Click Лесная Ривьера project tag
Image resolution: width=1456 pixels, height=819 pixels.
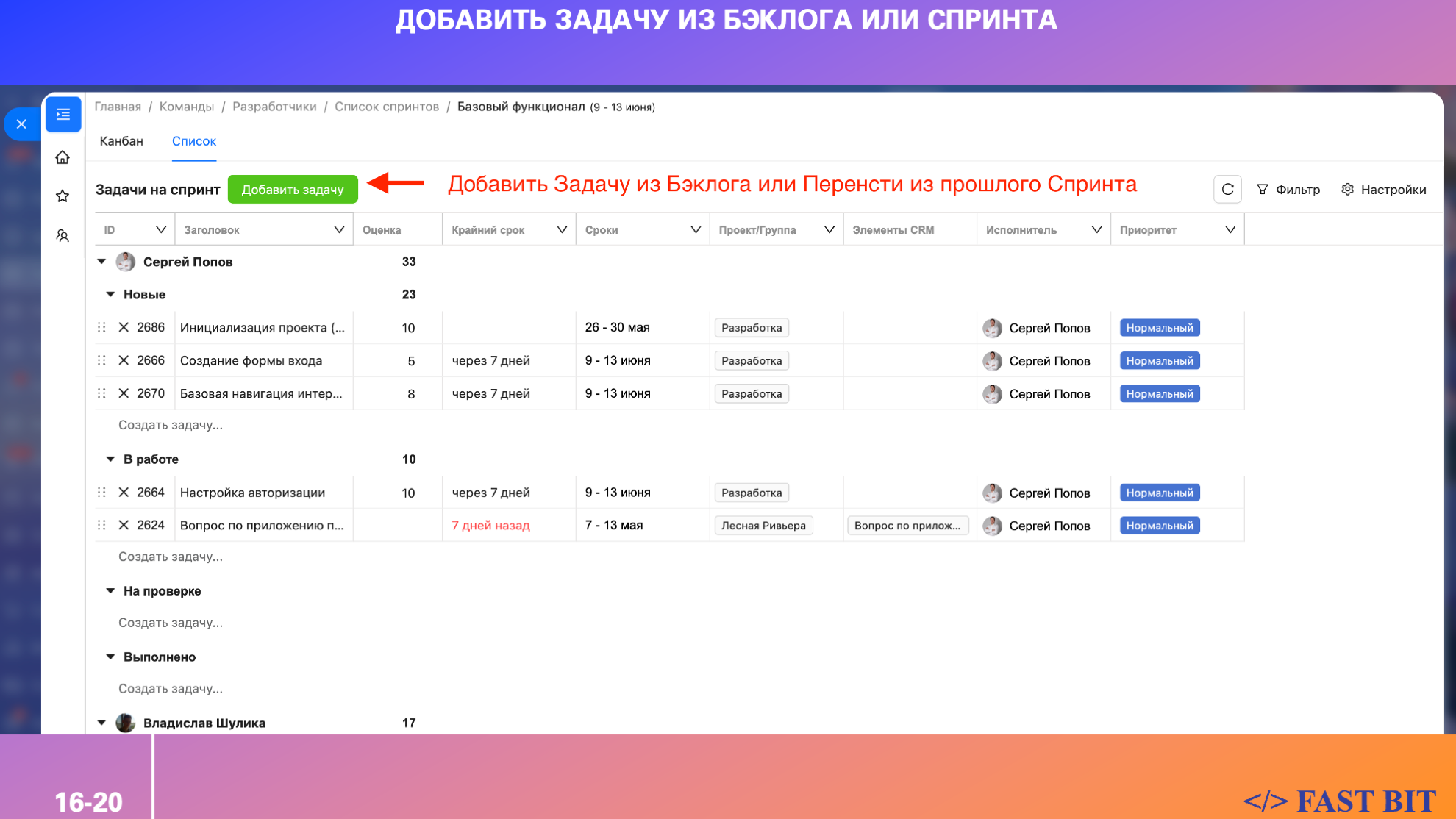tap(763, 526)
